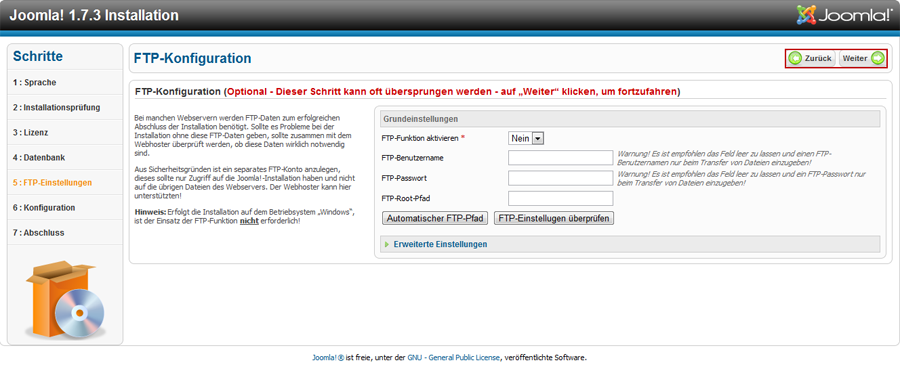Click the Zurück back button

pyautogui.click(x=810, y=59)
